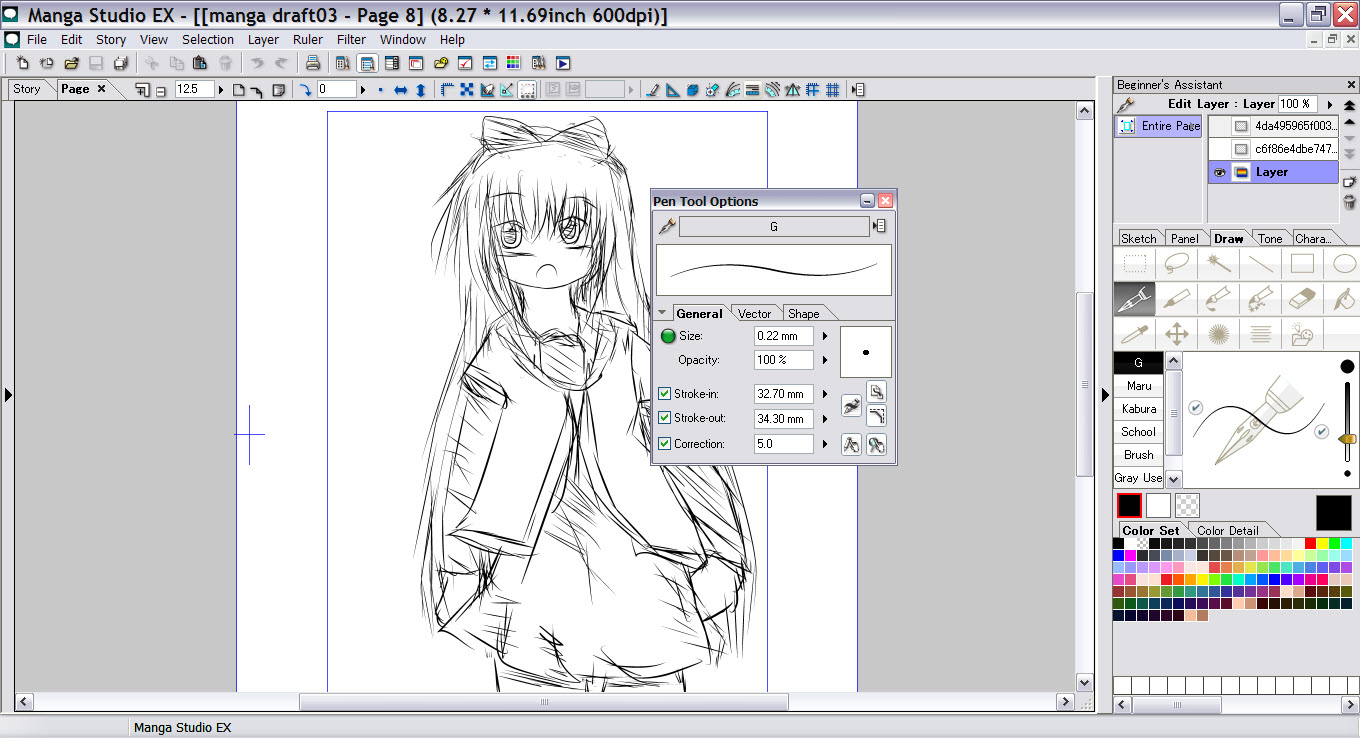Viewport: 1360px width, 738px height.
Task: Delete the layer with trash icon
Action: point(1348,202)
